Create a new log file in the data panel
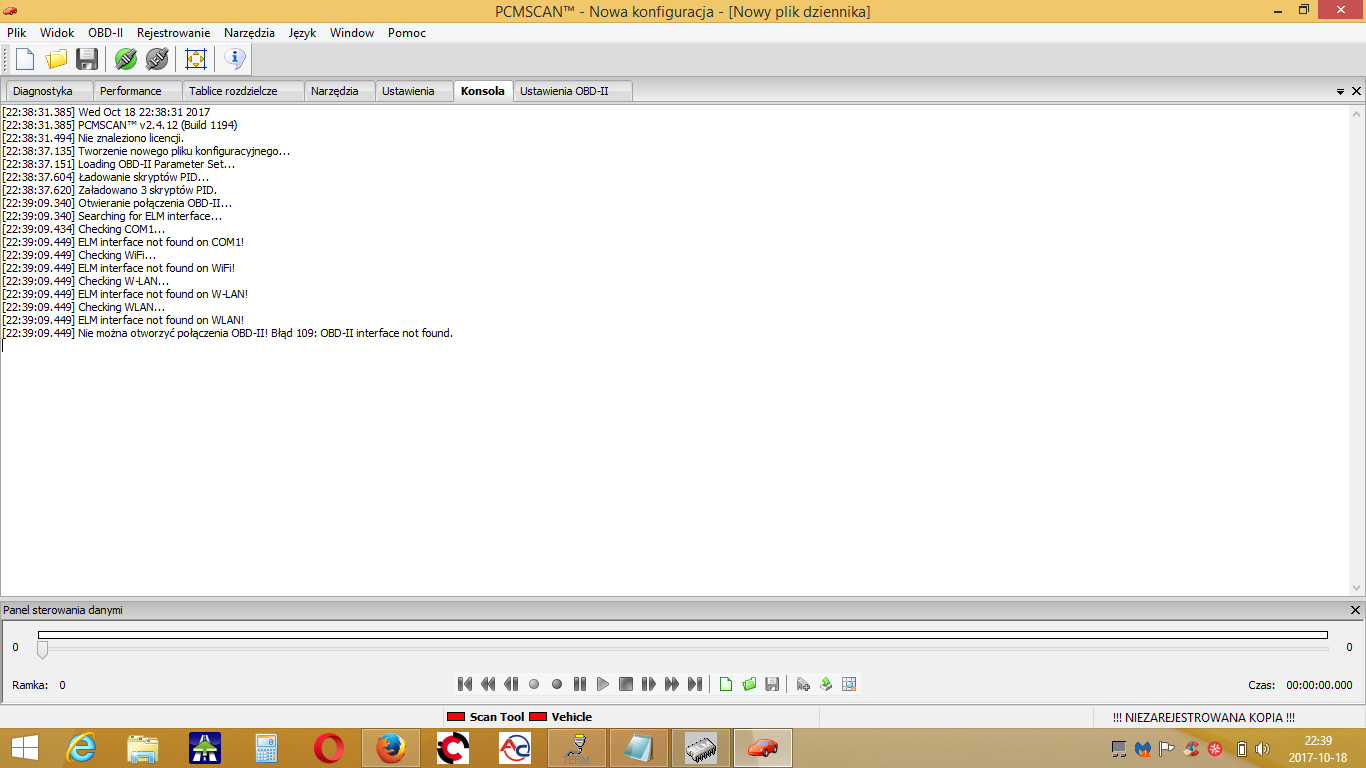Viewport: 1366px width, 768px height. (726, 684)
